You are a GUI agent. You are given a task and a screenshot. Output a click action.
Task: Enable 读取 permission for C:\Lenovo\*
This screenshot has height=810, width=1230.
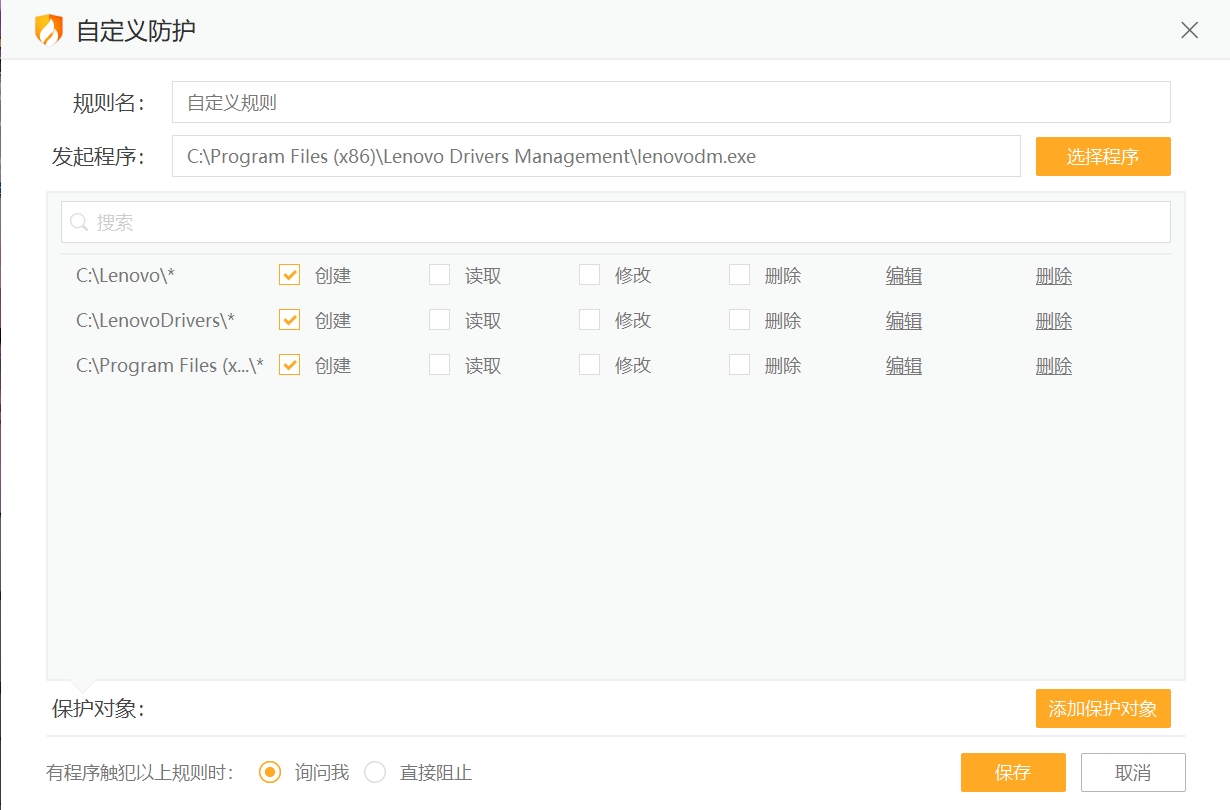(439, 274)
